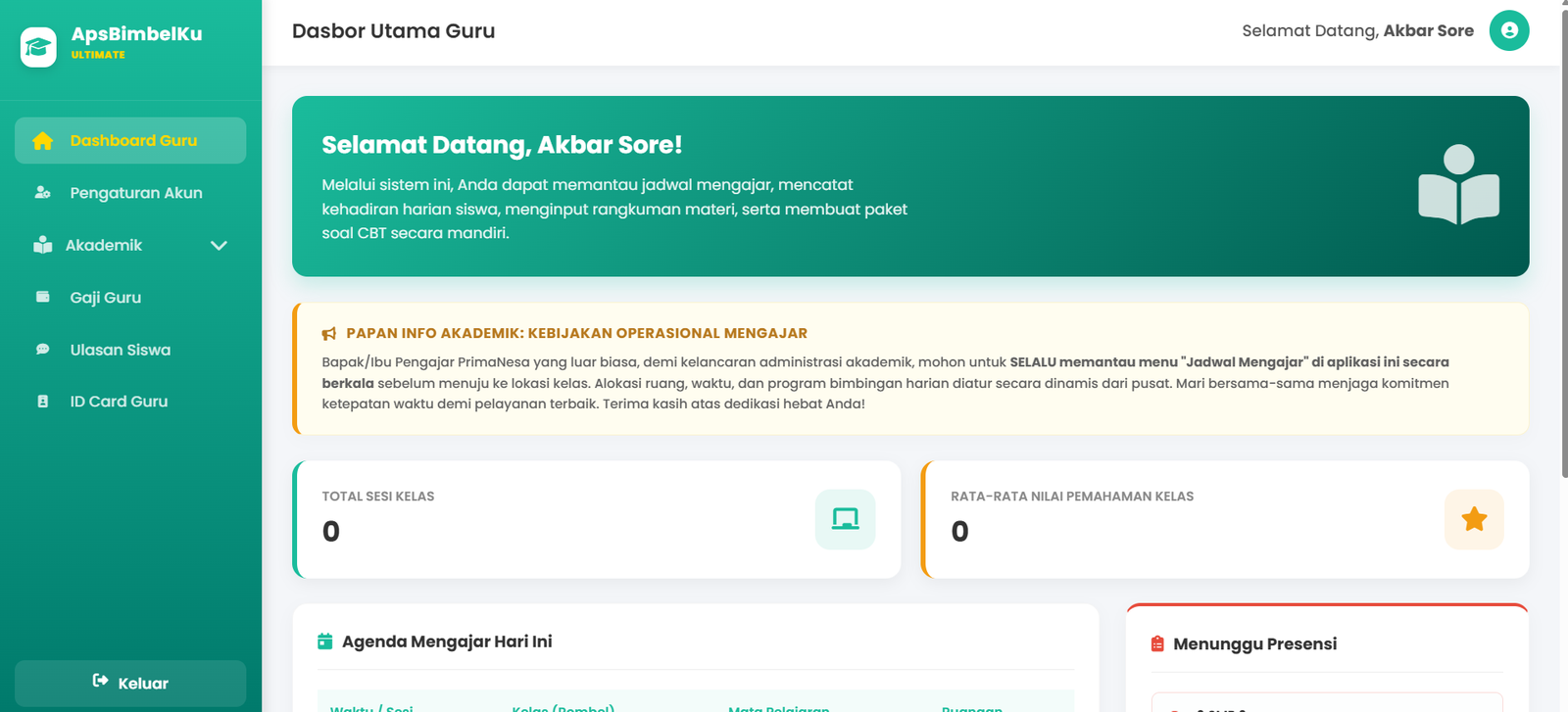The width and height of the screenshot is (1568, 712).
Task: Click the laptop icon in the Total Sesi Kelas card
Action: [x=845, y=519]
